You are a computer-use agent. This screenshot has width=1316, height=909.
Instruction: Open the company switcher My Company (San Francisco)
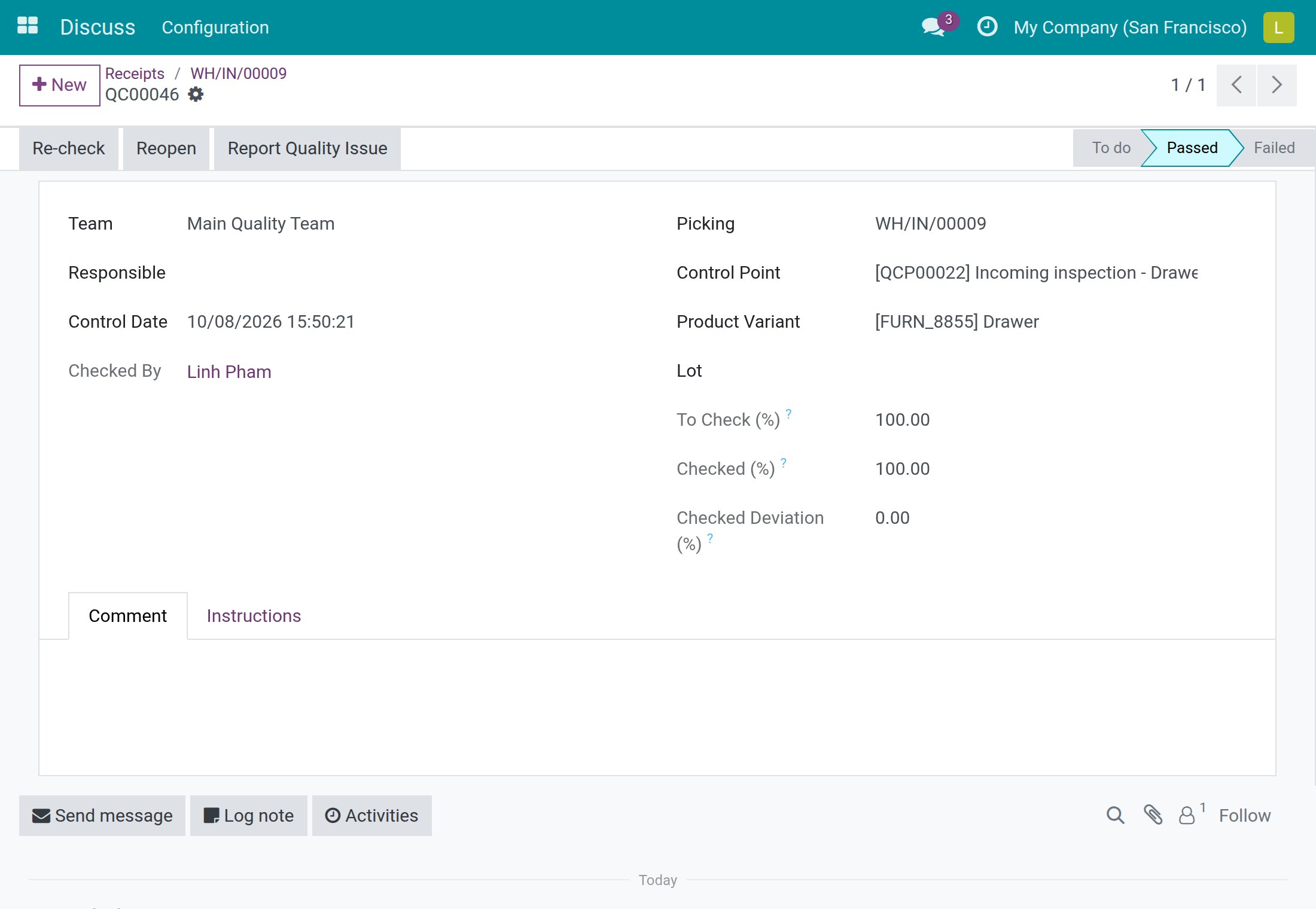click(1130, 27)
